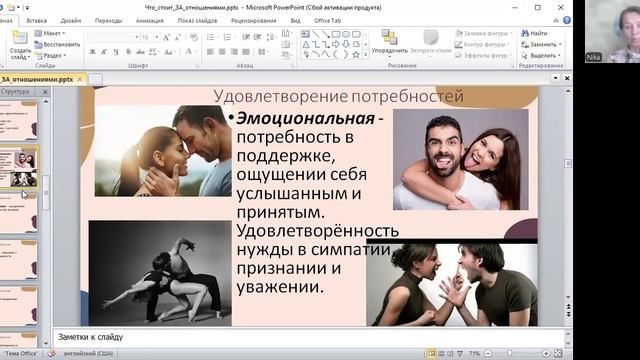Select the down arrow shape

coord(346,44)
